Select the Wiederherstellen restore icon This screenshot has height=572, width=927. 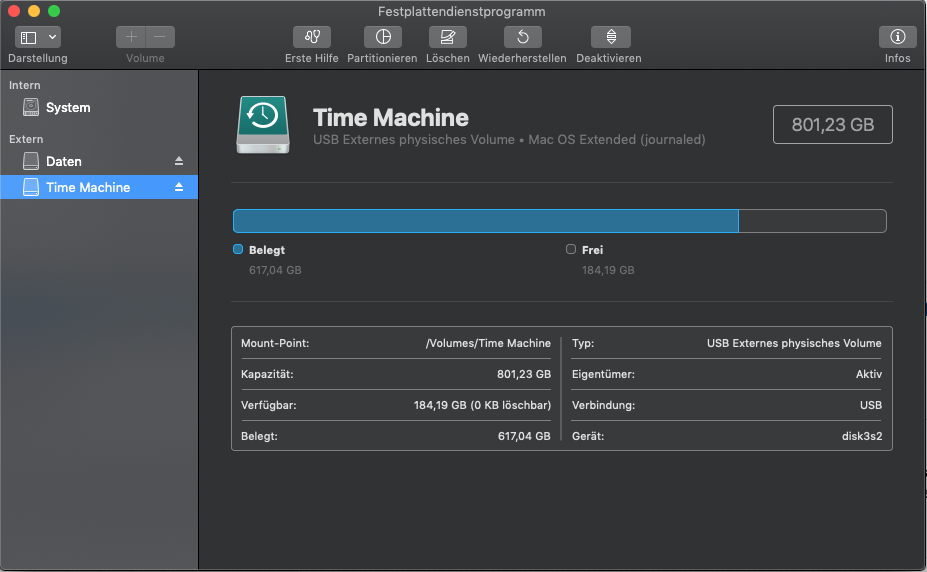[522, 37]
